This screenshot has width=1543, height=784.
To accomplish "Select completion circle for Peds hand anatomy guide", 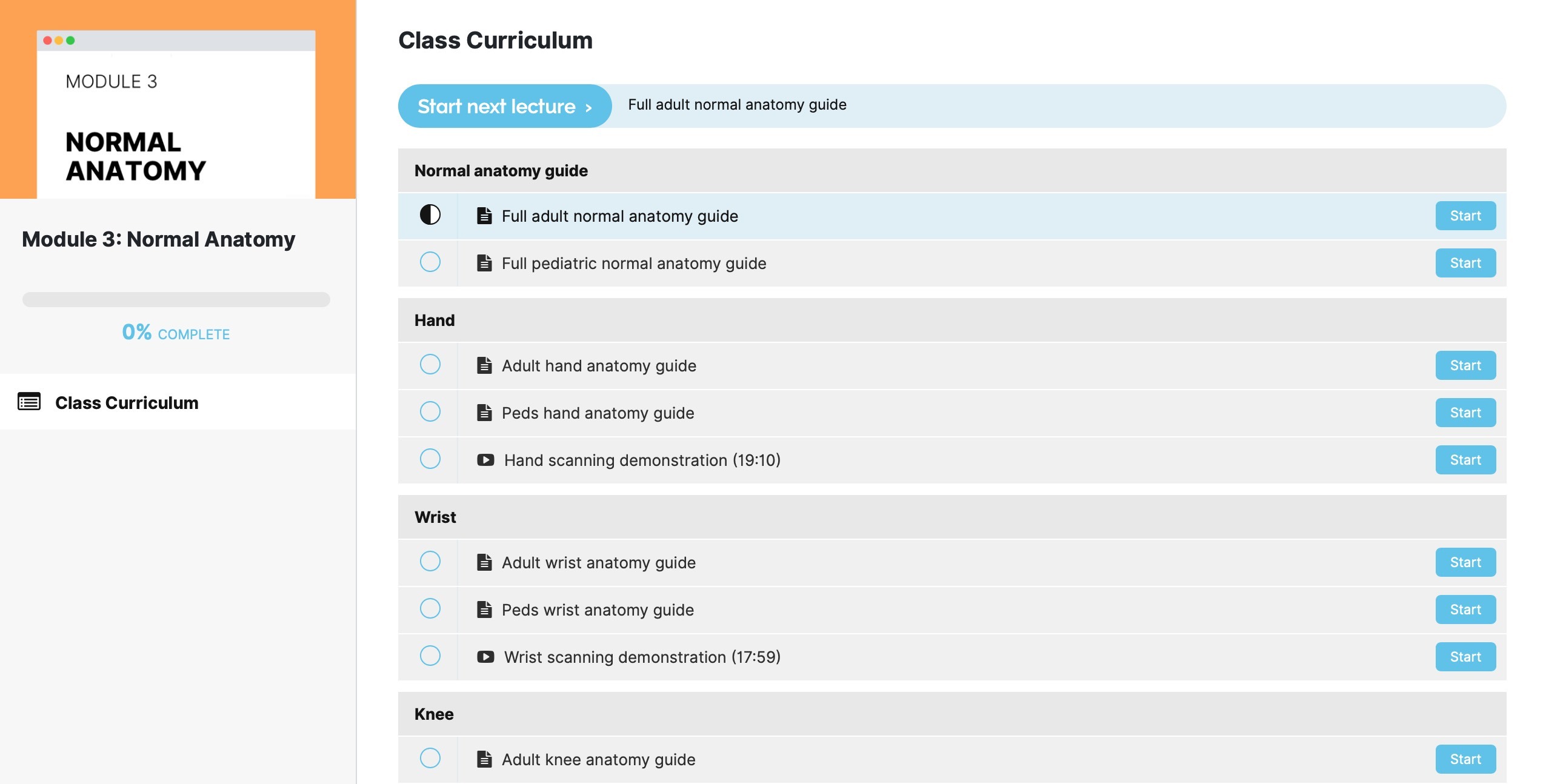I will (x=430, y=411).
